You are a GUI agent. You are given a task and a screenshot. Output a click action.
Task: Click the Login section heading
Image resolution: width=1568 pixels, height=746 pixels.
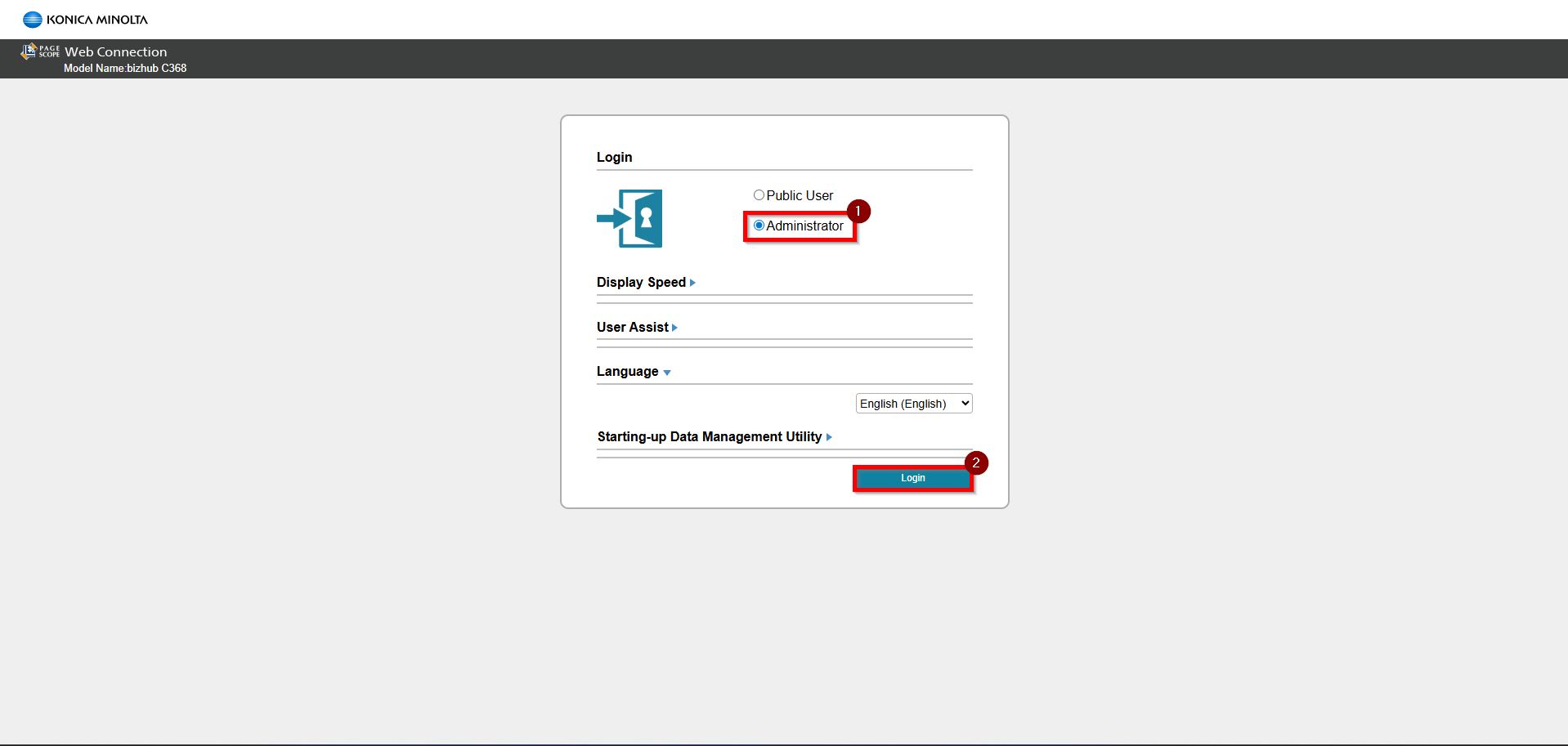614,157
